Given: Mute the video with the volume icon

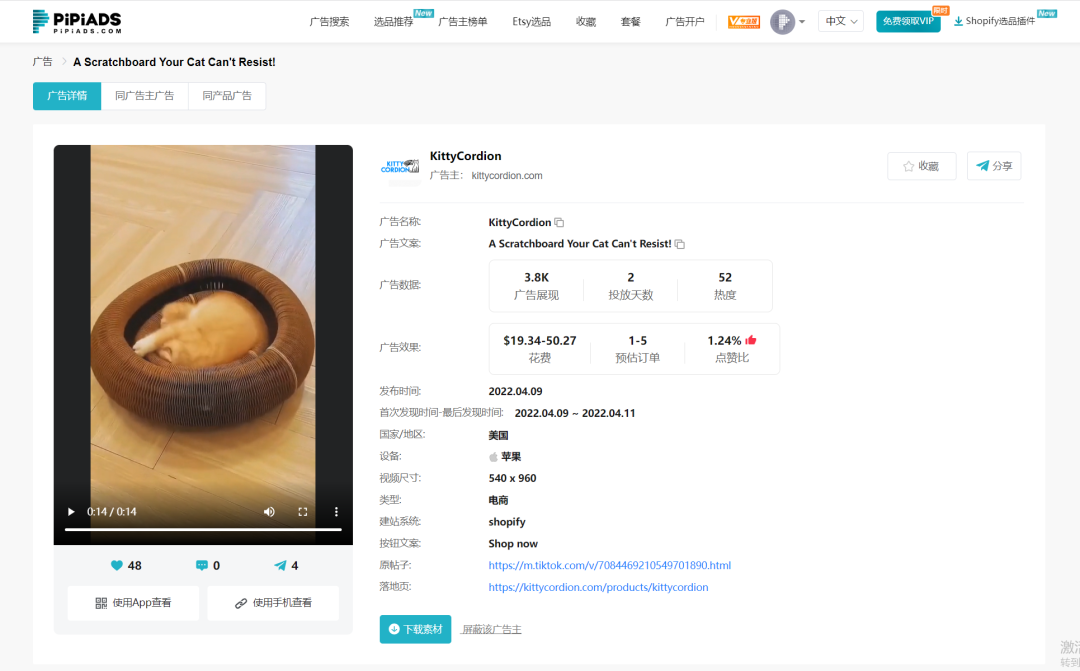Looking at the screenshot, I should [269, 512].
